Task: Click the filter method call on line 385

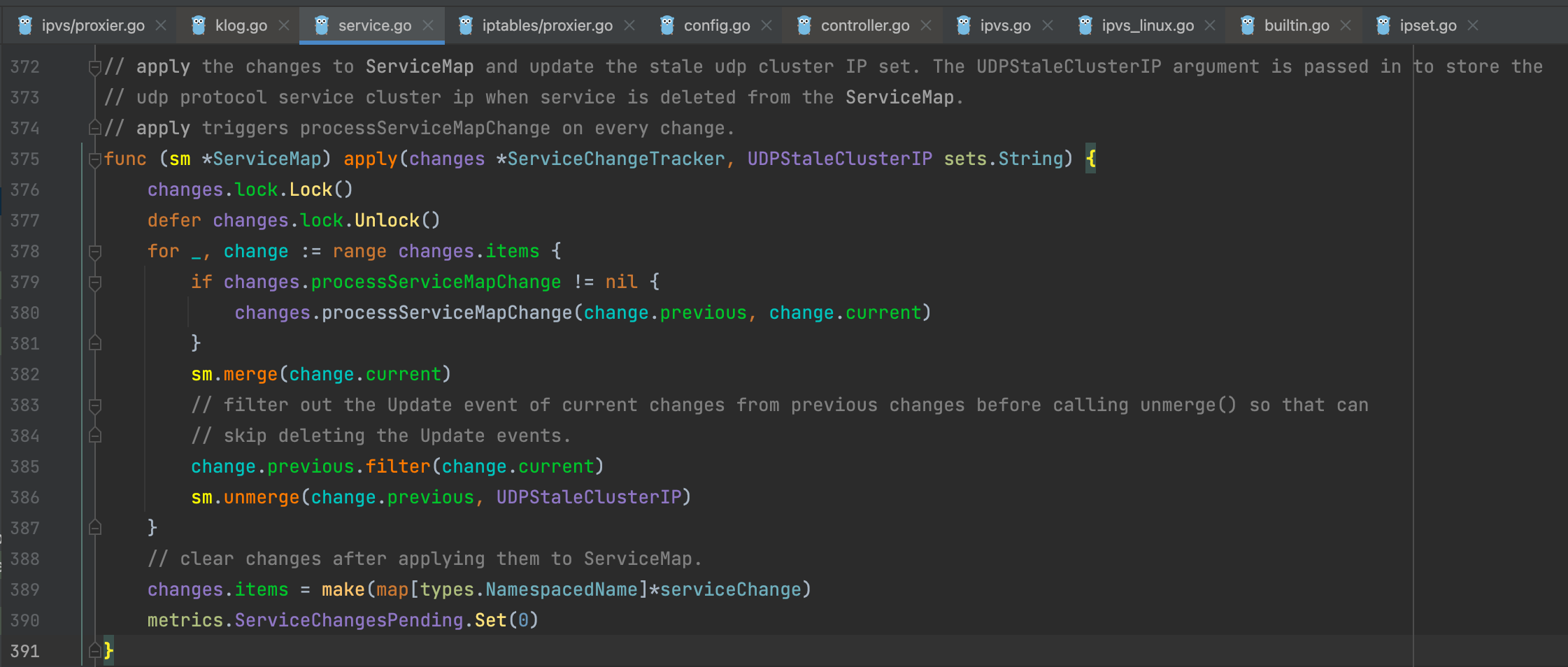Action: (x=398, y=467)
